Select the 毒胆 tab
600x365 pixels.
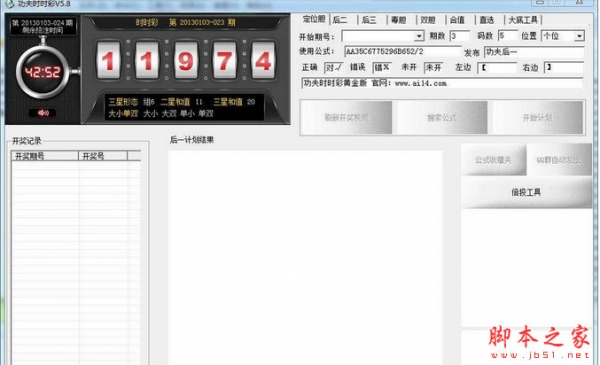click(399, 20)
